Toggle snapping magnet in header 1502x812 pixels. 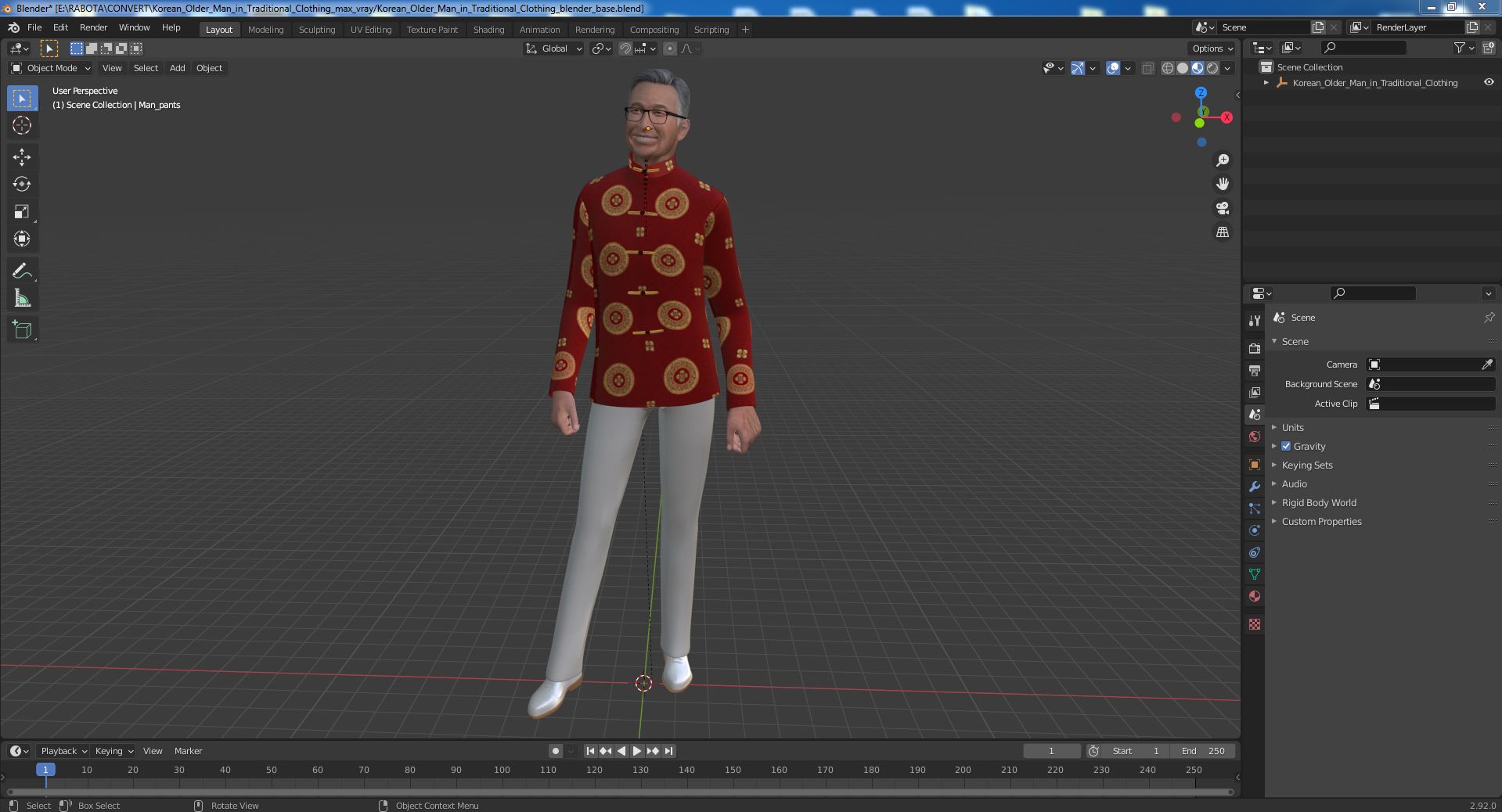625,49
